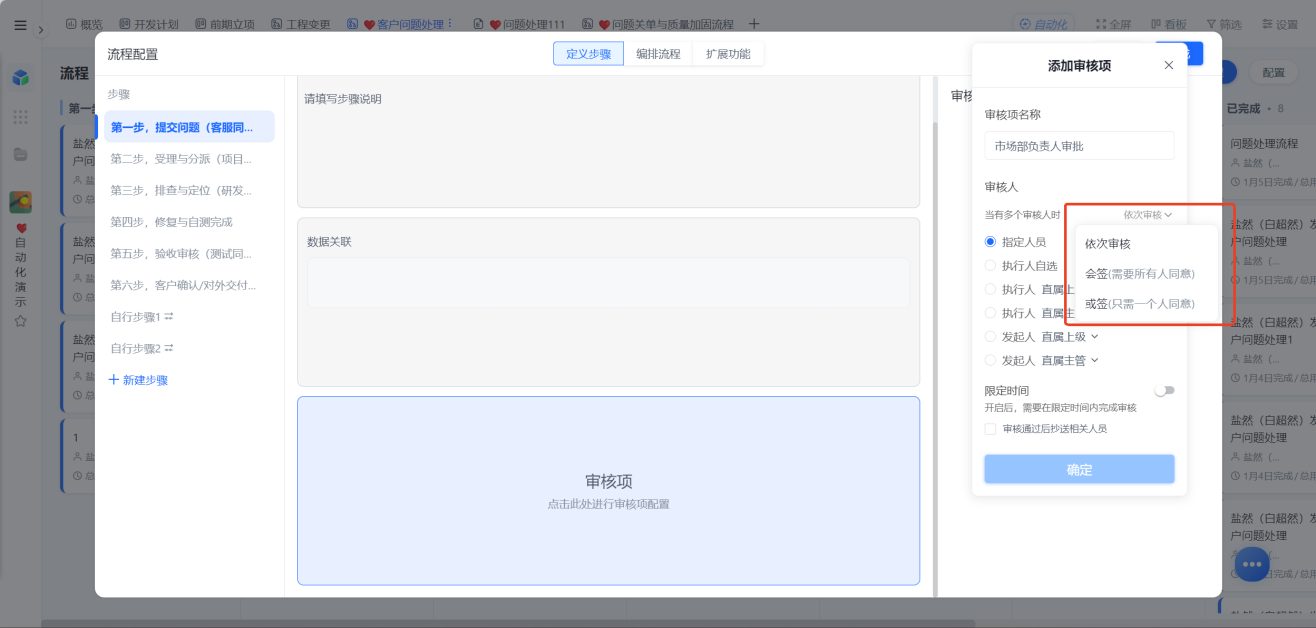Select the 编排流程 tab
1316x628 pixels.
click(658, 54)
